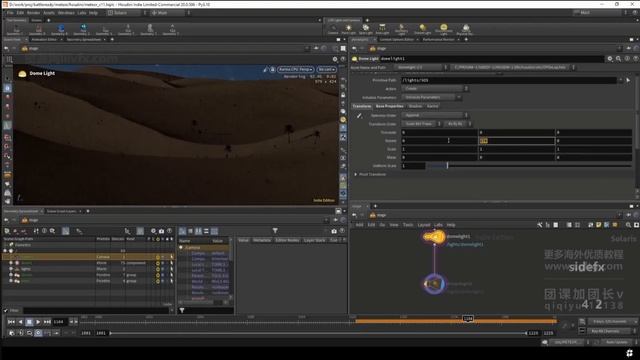The image size is (640, 360).
Task: Click the primitive path selector arrow button
Action: click(x=628, y=80)
